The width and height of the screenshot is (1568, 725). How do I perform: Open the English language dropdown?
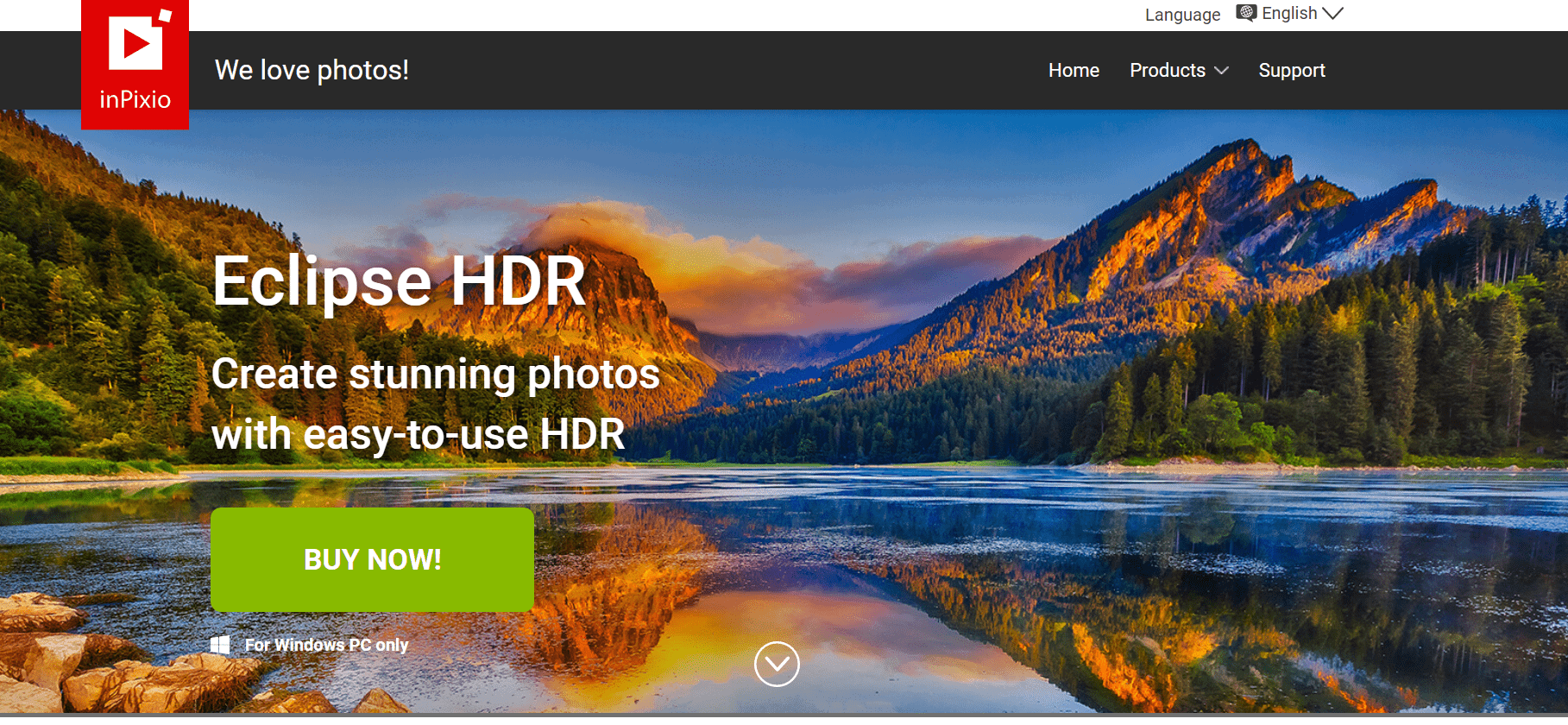[x=1289, y=13]
